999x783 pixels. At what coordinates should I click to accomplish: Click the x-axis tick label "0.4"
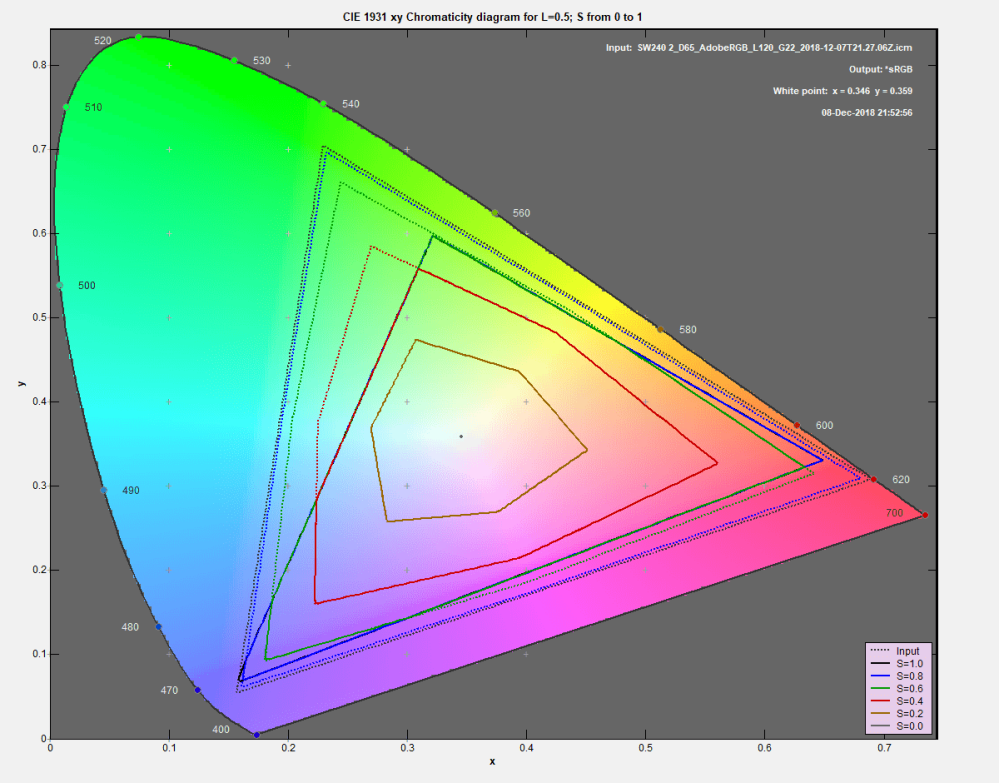point(526,748)
